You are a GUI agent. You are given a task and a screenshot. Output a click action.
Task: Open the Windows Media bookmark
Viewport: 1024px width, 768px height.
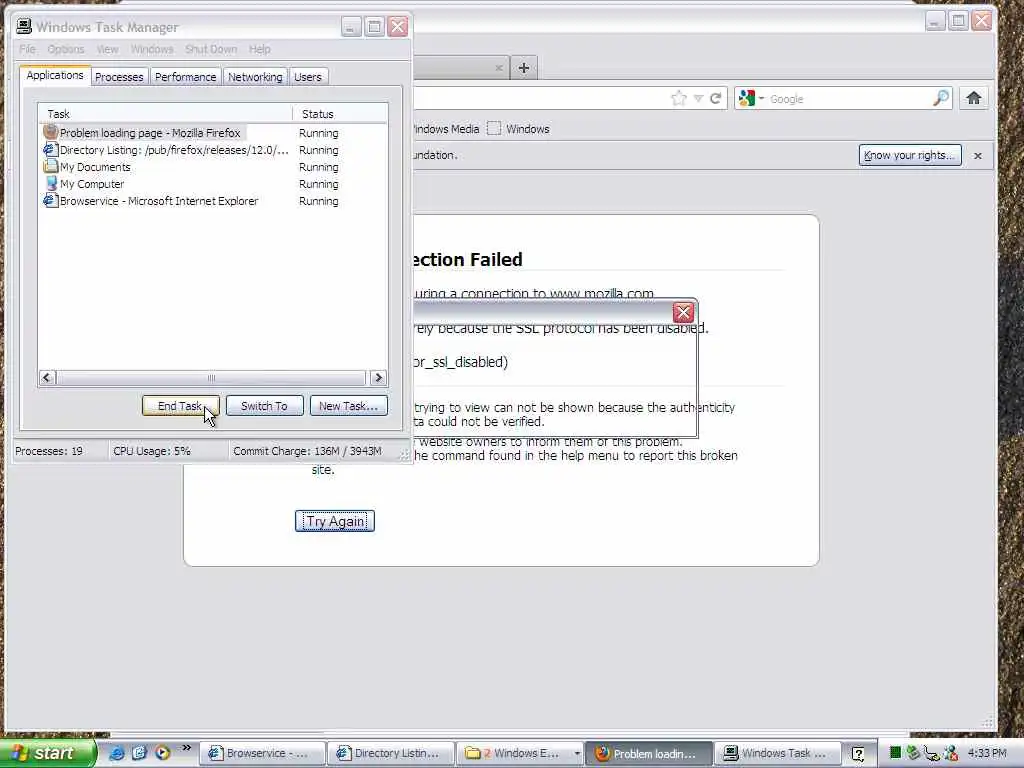(447, 129)
